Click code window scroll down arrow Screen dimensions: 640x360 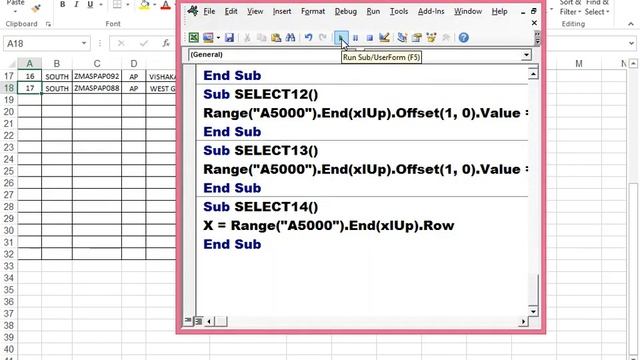pos(533,311)
